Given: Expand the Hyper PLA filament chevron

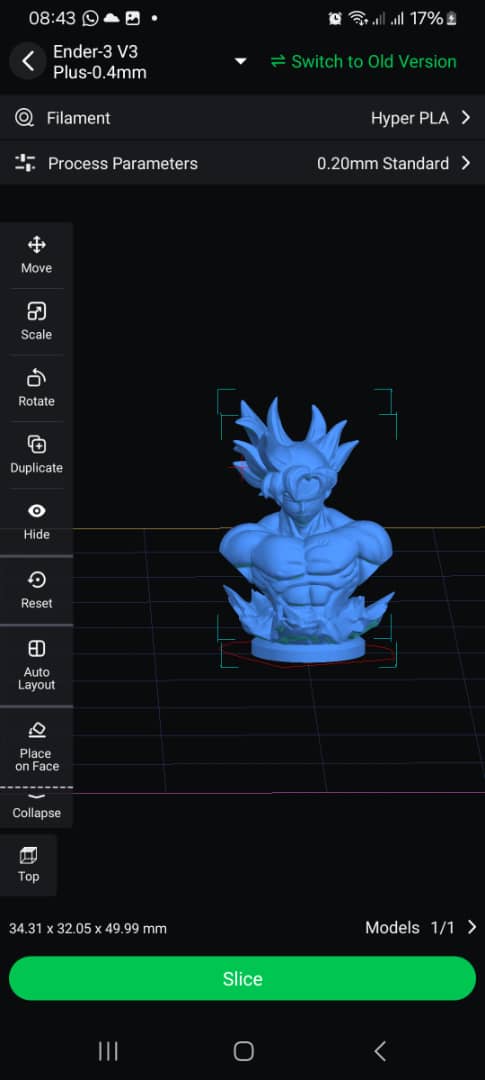Looking at the screenshot, I should click(466, 118).
